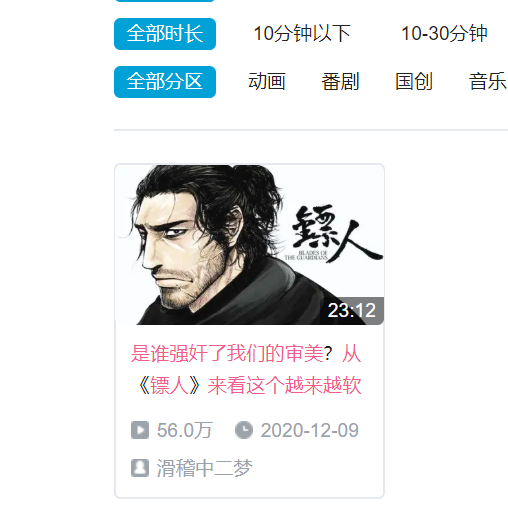Click the upload date 2020-12-09
This screenshot has height=520, width=508.
coord(310,430)
